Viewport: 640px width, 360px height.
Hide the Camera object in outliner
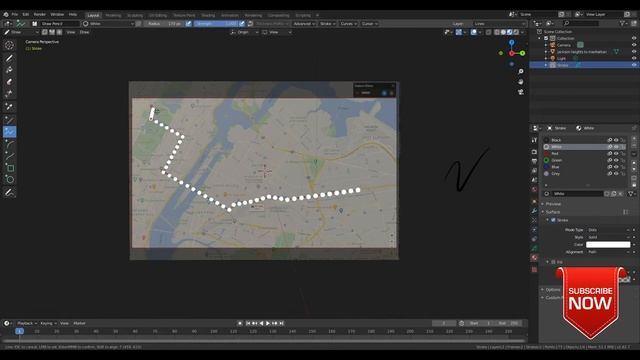(634, 45)
